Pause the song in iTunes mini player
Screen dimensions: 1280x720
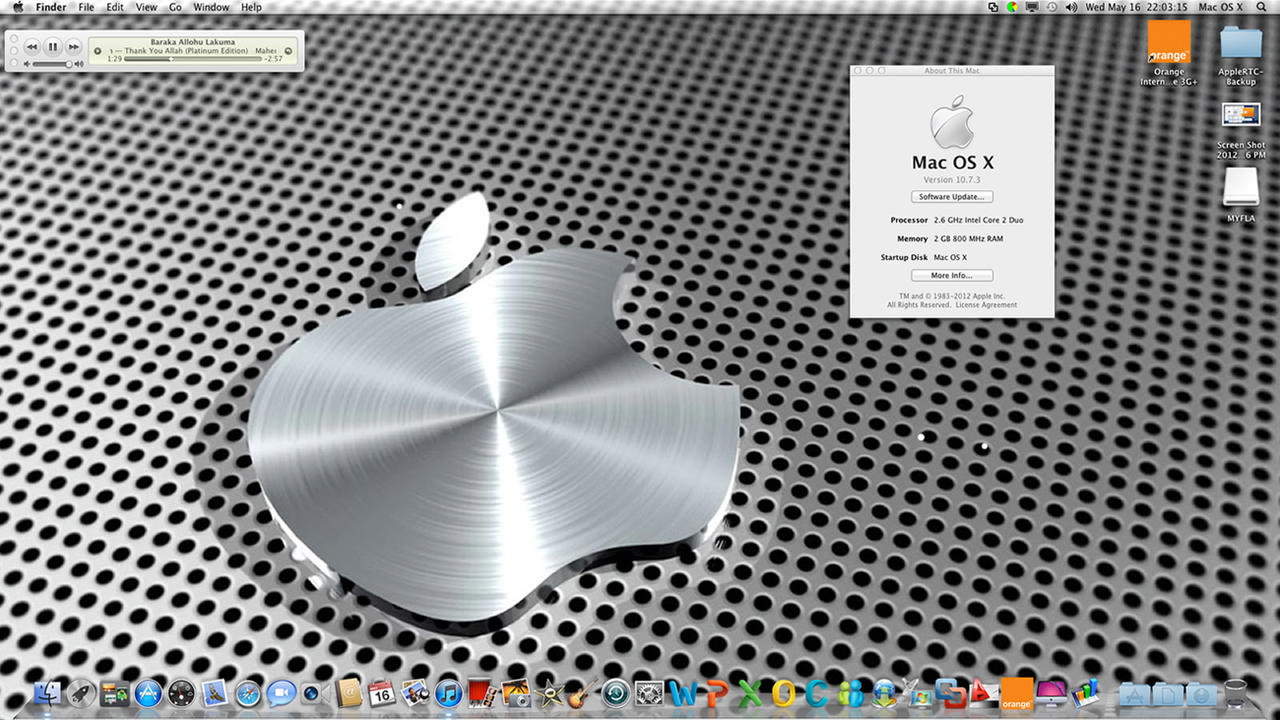pos(52,46)
